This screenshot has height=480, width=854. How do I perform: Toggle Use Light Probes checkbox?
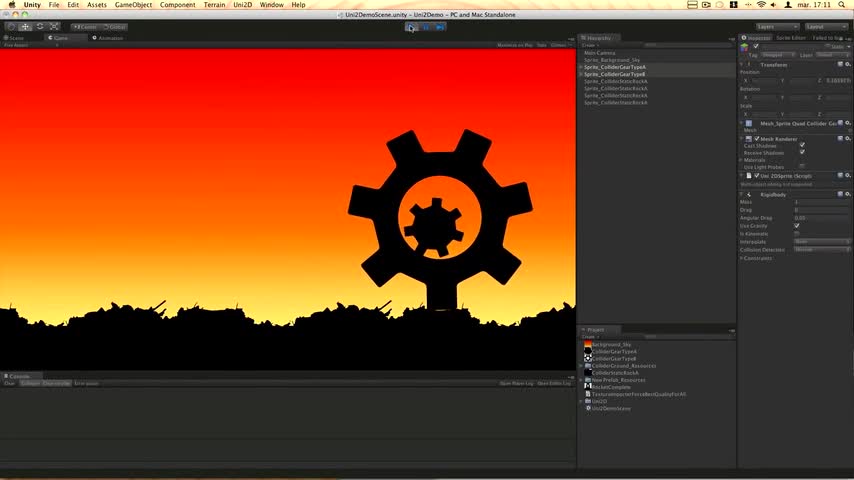click(802, 167)
